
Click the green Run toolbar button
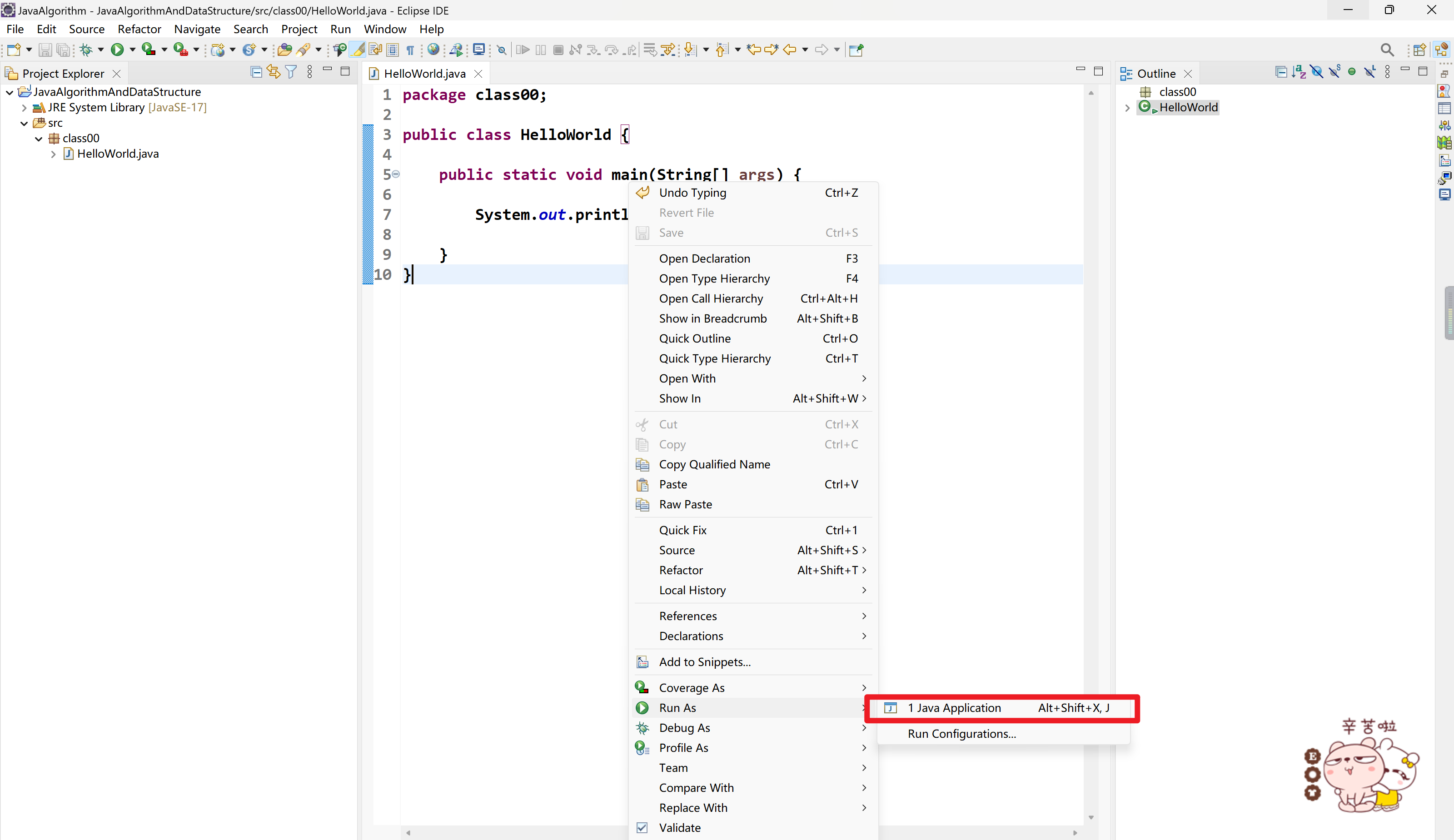[117, 50]
